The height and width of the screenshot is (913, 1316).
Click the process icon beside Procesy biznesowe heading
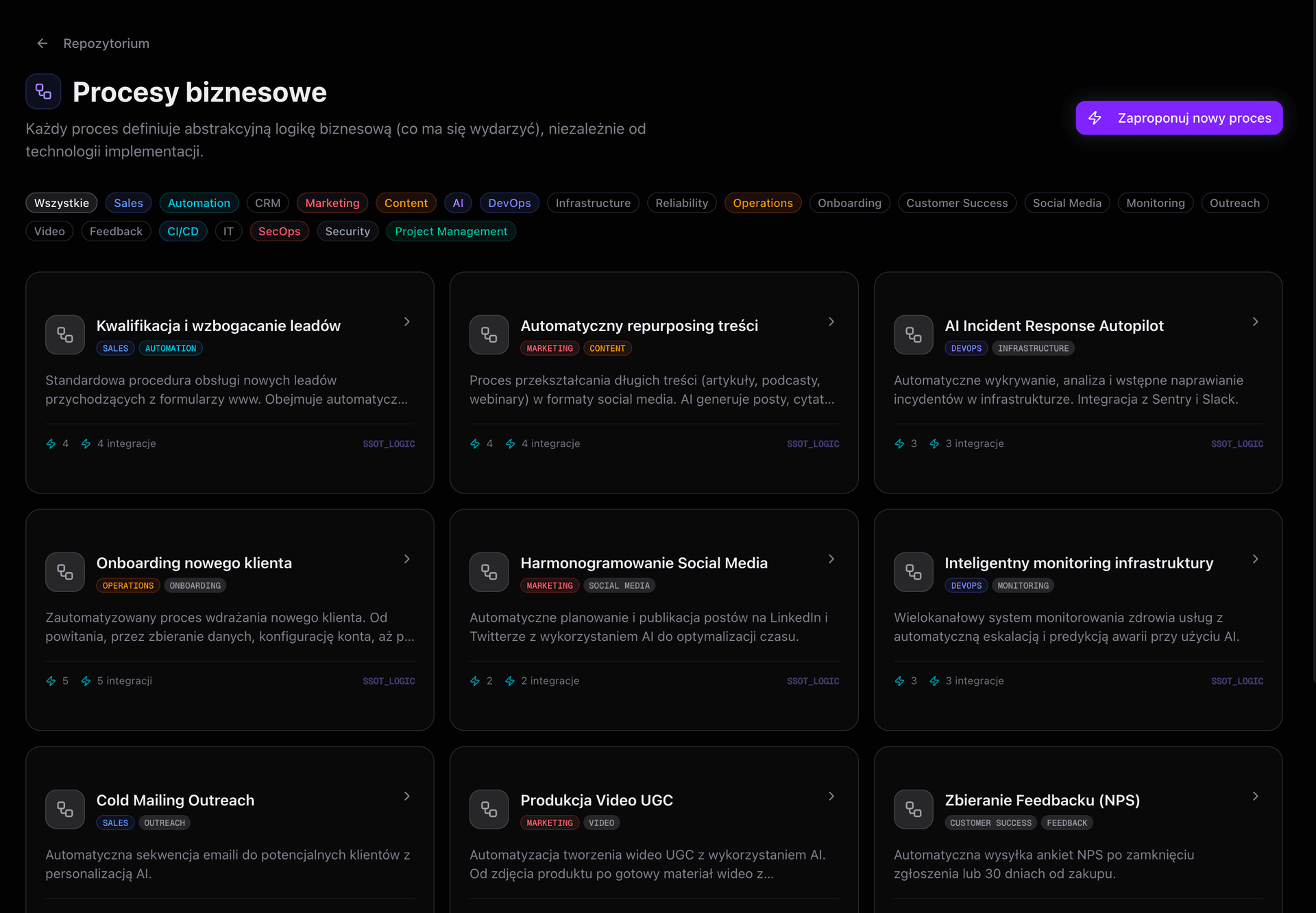(x=43, y=92)
